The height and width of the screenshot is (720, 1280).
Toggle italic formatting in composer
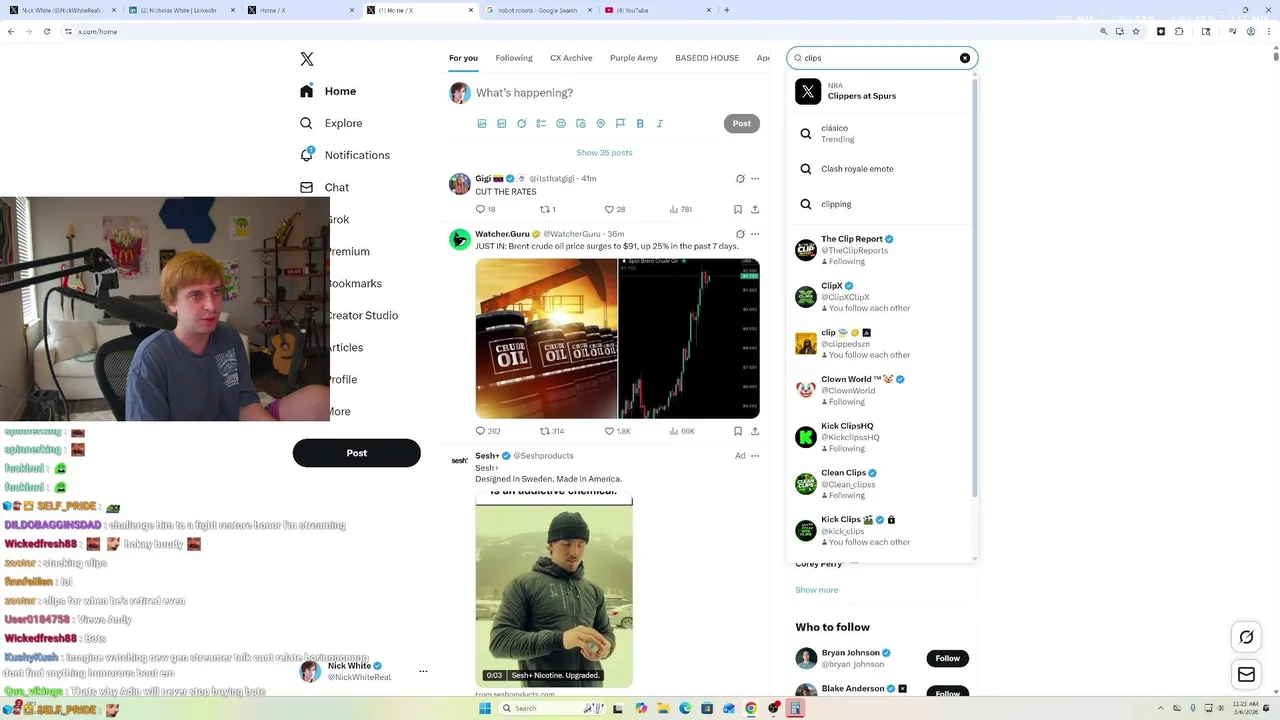click(x=660, y=124)
